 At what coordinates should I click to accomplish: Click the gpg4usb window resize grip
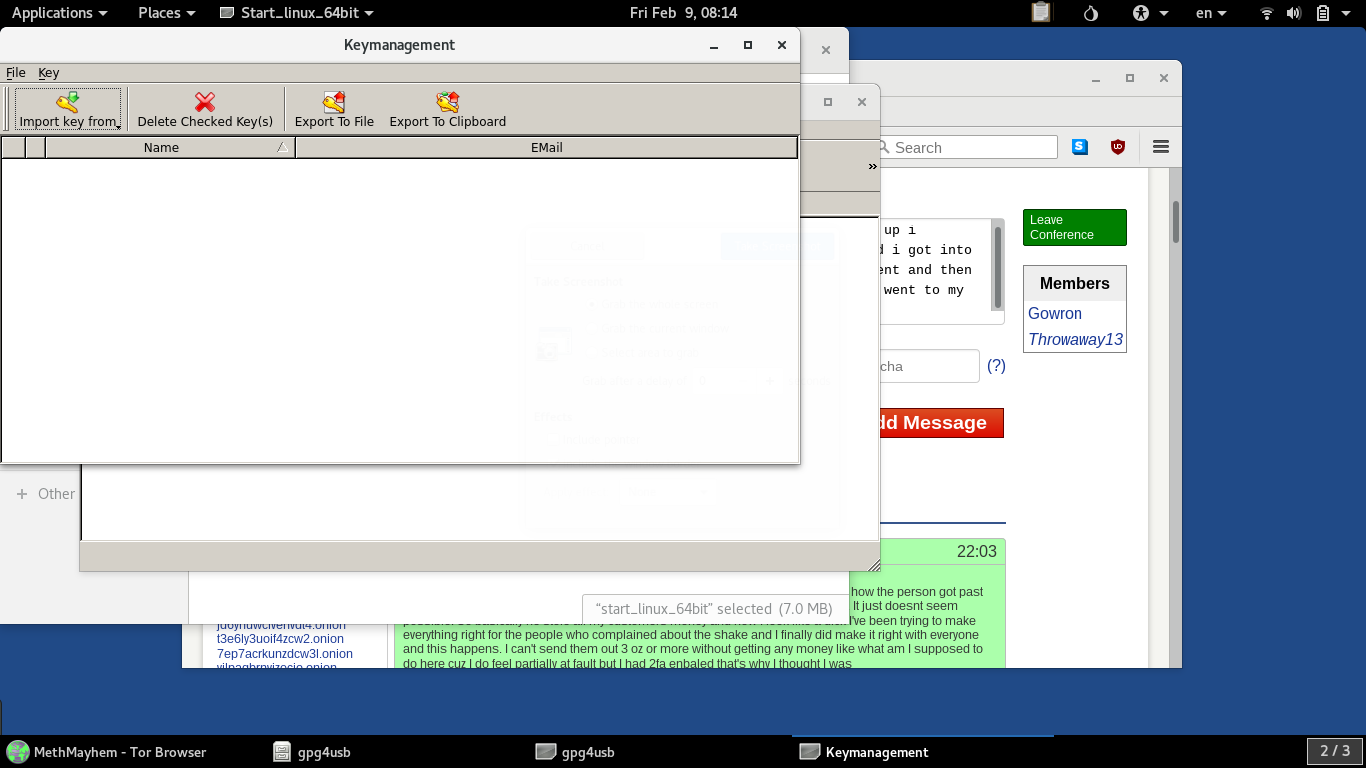point(873,566)
